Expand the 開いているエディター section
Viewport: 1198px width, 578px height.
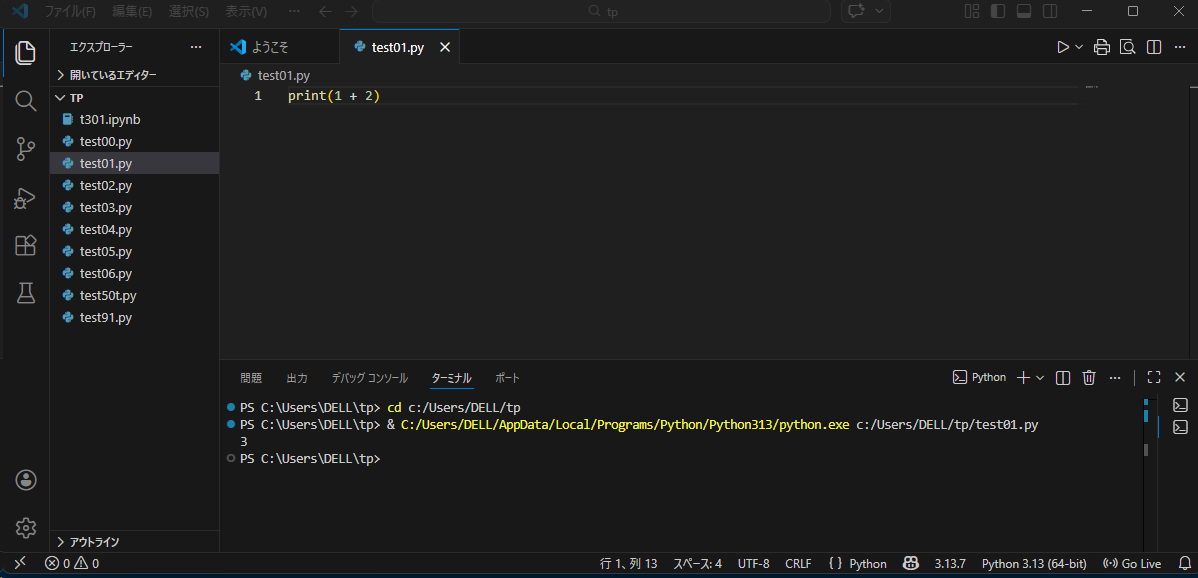112,75
